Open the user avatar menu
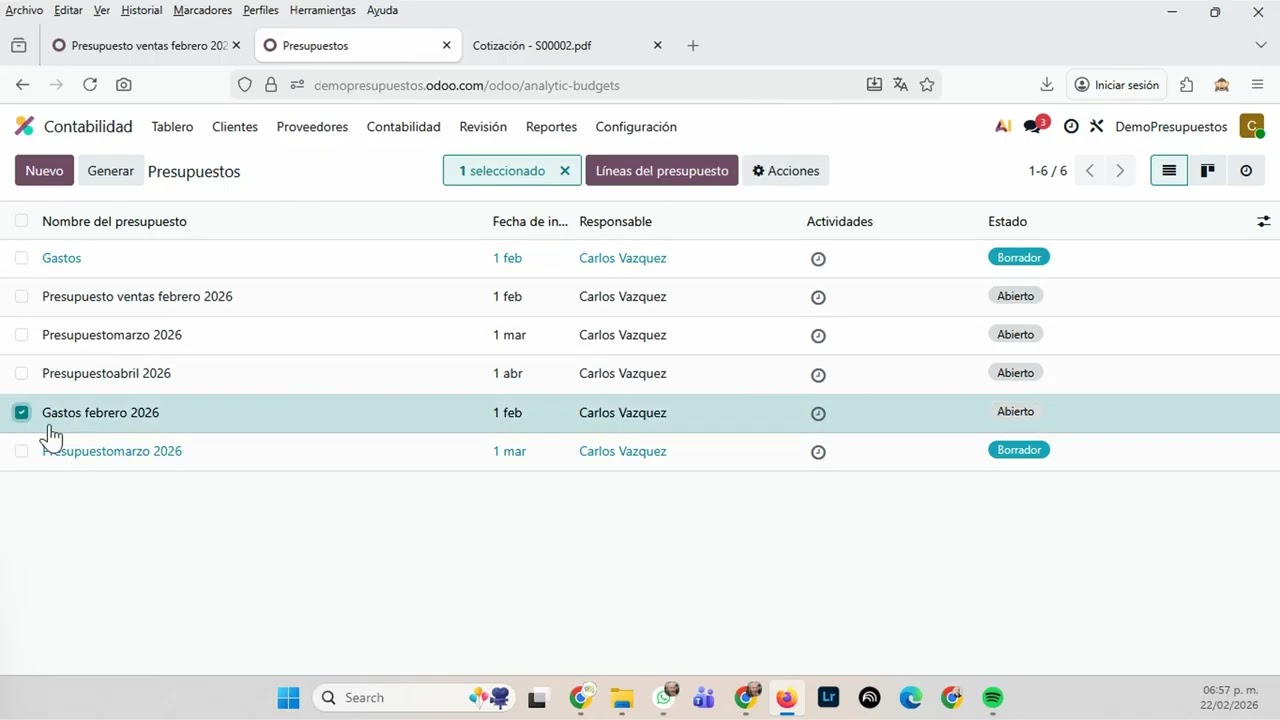Viewport: 1280px width, 720px height. click(1251, 126)
